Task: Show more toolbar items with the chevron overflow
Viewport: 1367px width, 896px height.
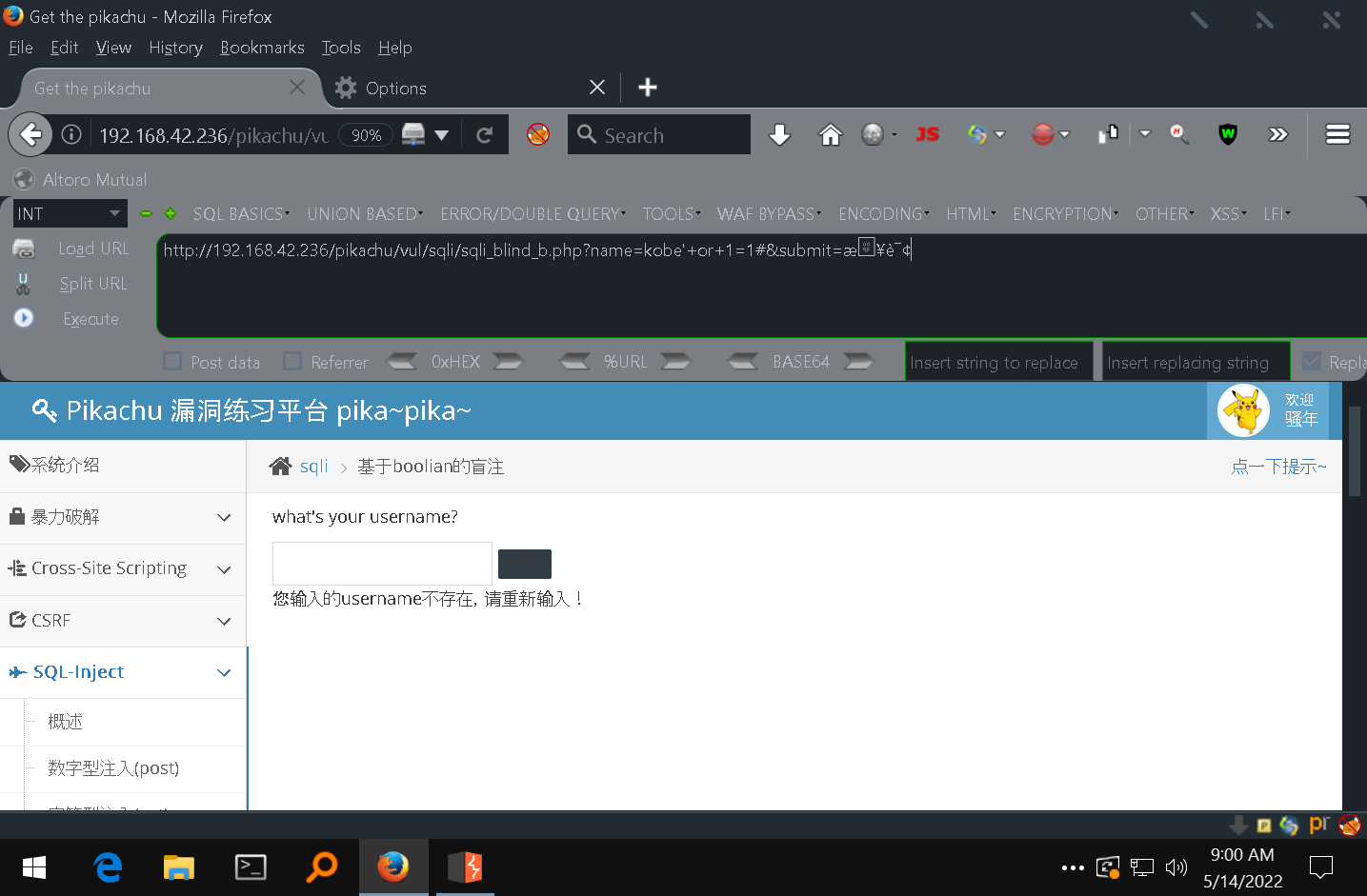Action: pos(1278,135)
